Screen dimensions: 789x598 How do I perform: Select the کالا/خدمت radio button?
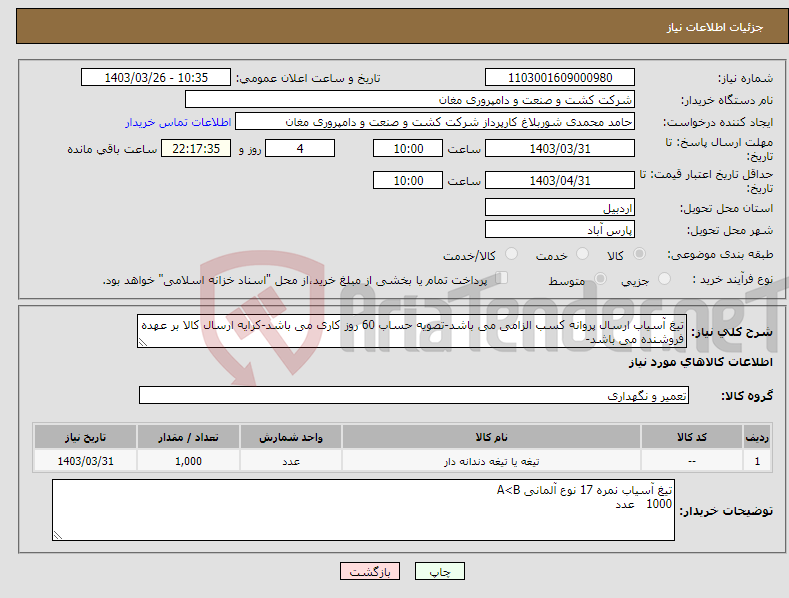click(511, 254)
